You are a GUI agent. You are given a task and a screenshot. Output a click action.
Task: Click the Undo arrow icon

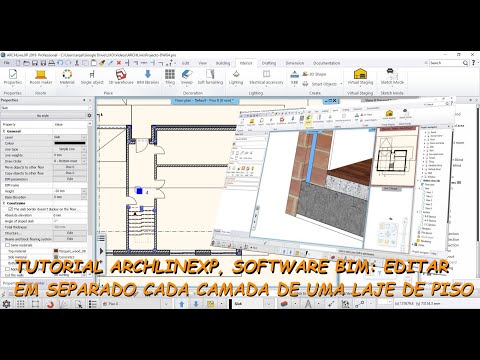coord(60,63)
